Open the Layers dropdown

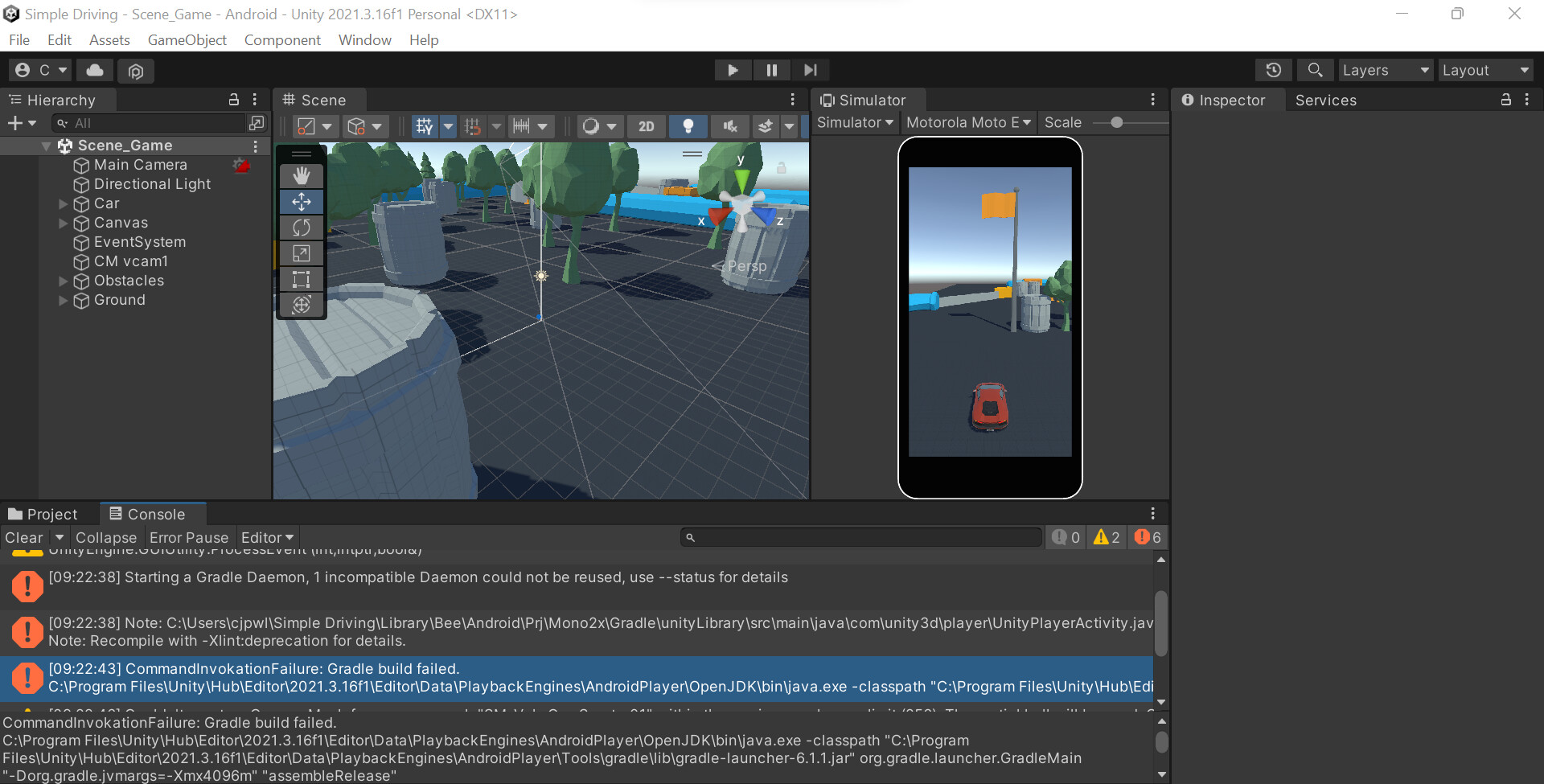pos(1384,71)
